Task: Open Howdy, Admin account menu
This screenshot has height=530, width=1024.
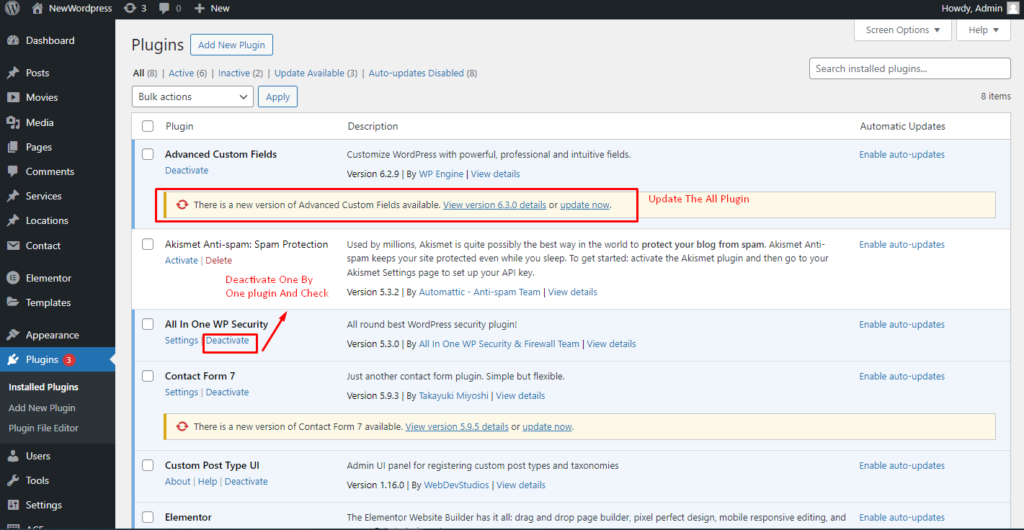Action: click(x=979, y=8)
